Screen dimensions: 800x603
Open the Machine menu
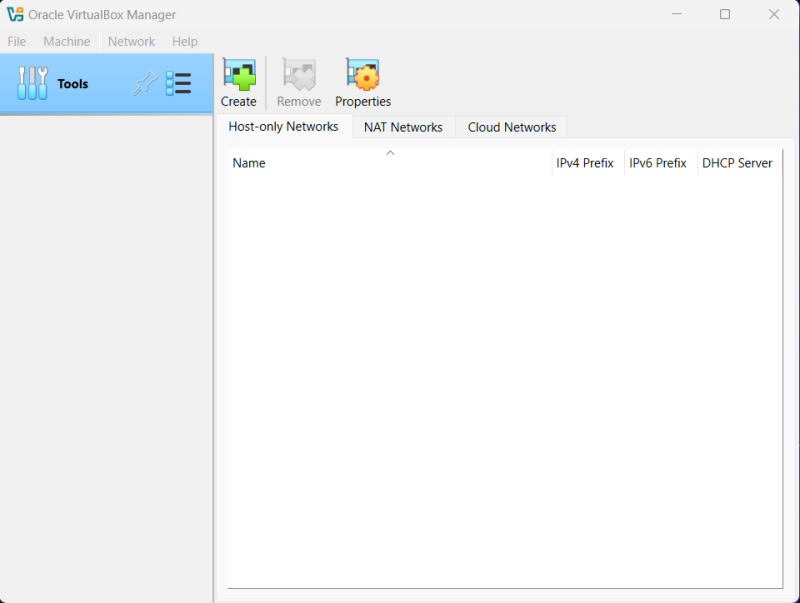click(x=67, y=41)
